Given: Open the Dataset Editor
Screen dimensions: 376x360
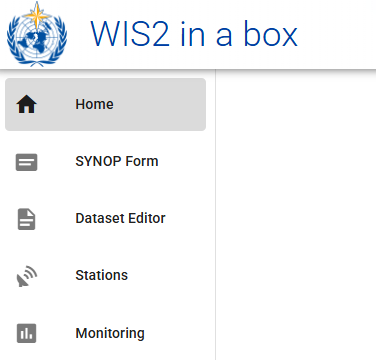Looking at the screenshot, I should (105, 219).
